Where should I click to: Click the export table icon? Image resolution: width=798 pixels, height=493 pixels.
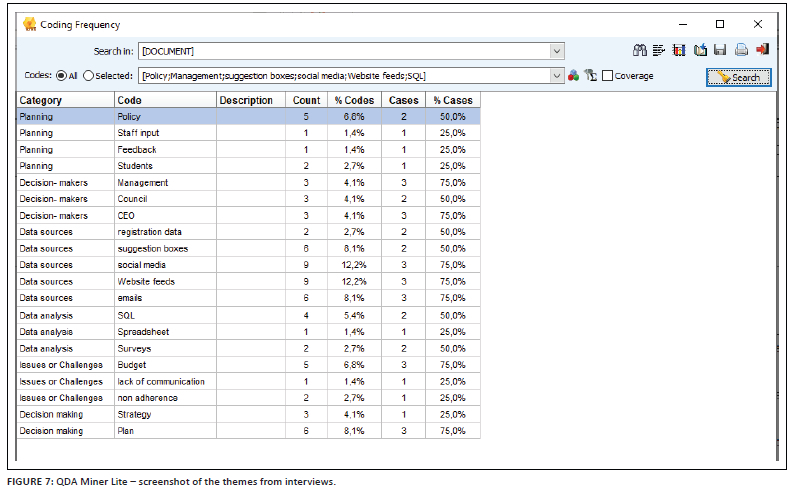701,50
